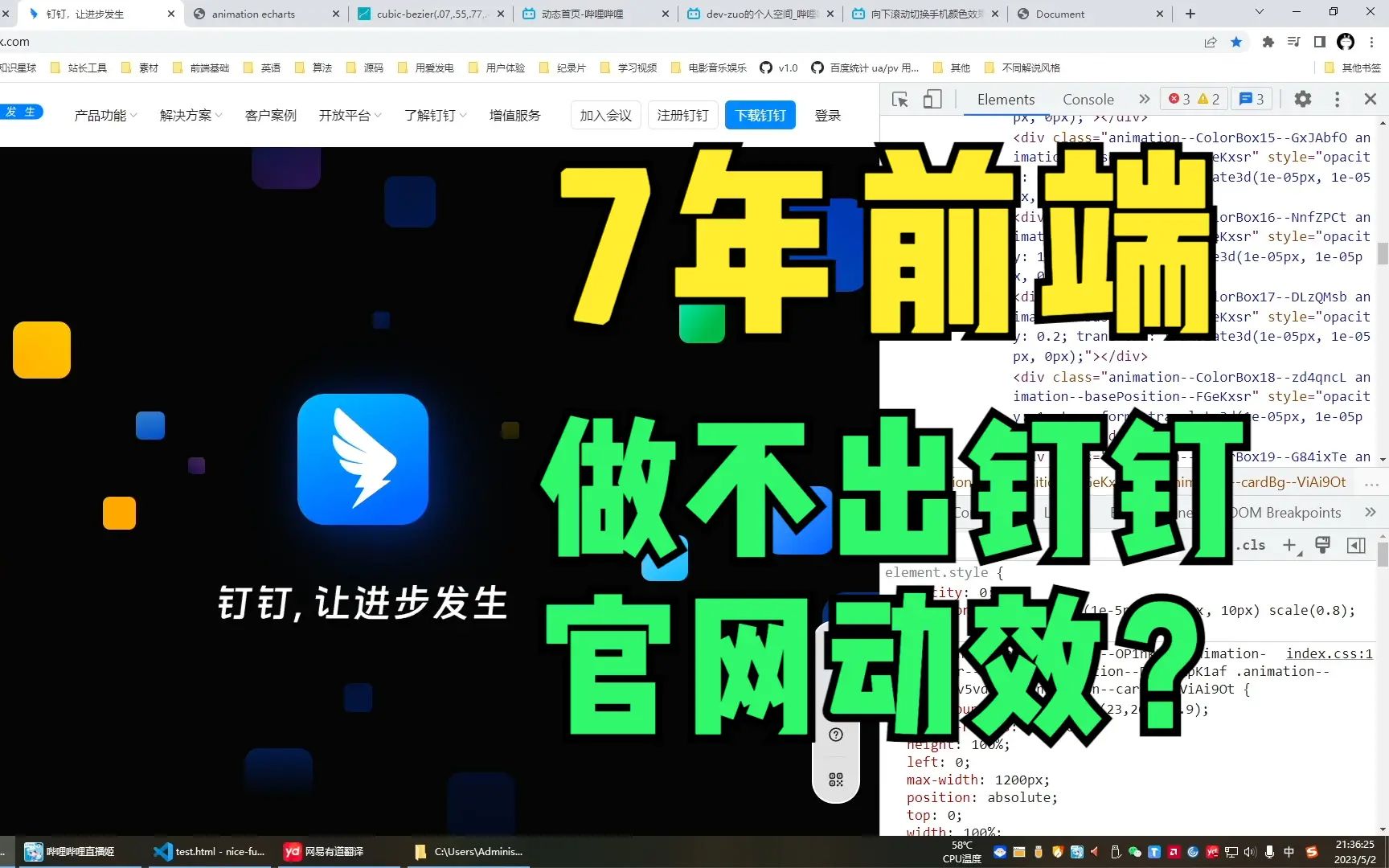Open the errors and warnings counter
This screenshot has height=868, width=1389.
pos(1194,99)
